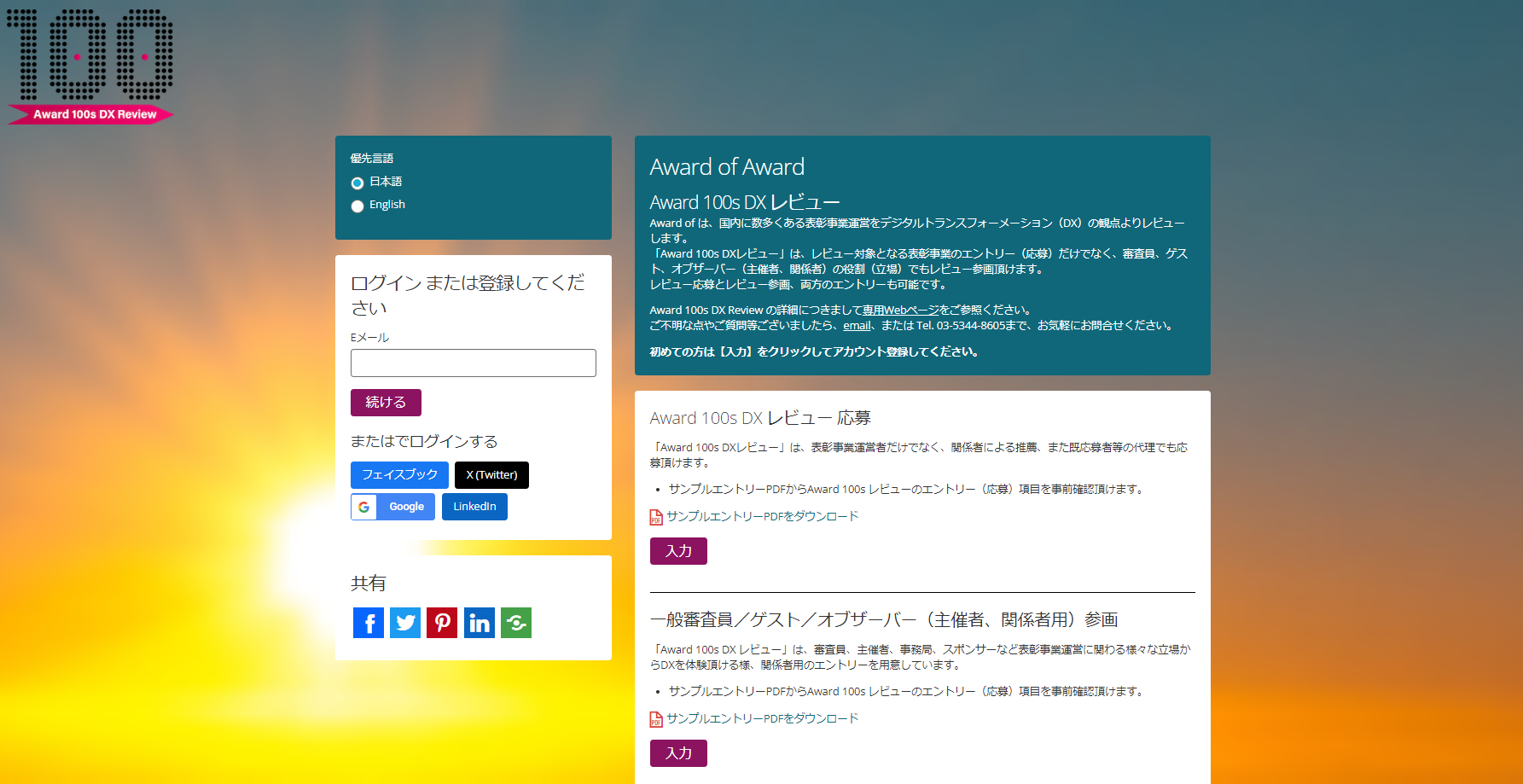Click the PDF icon in the 参画 section
The image size is (1523, 784).
(x=656, y=719)
